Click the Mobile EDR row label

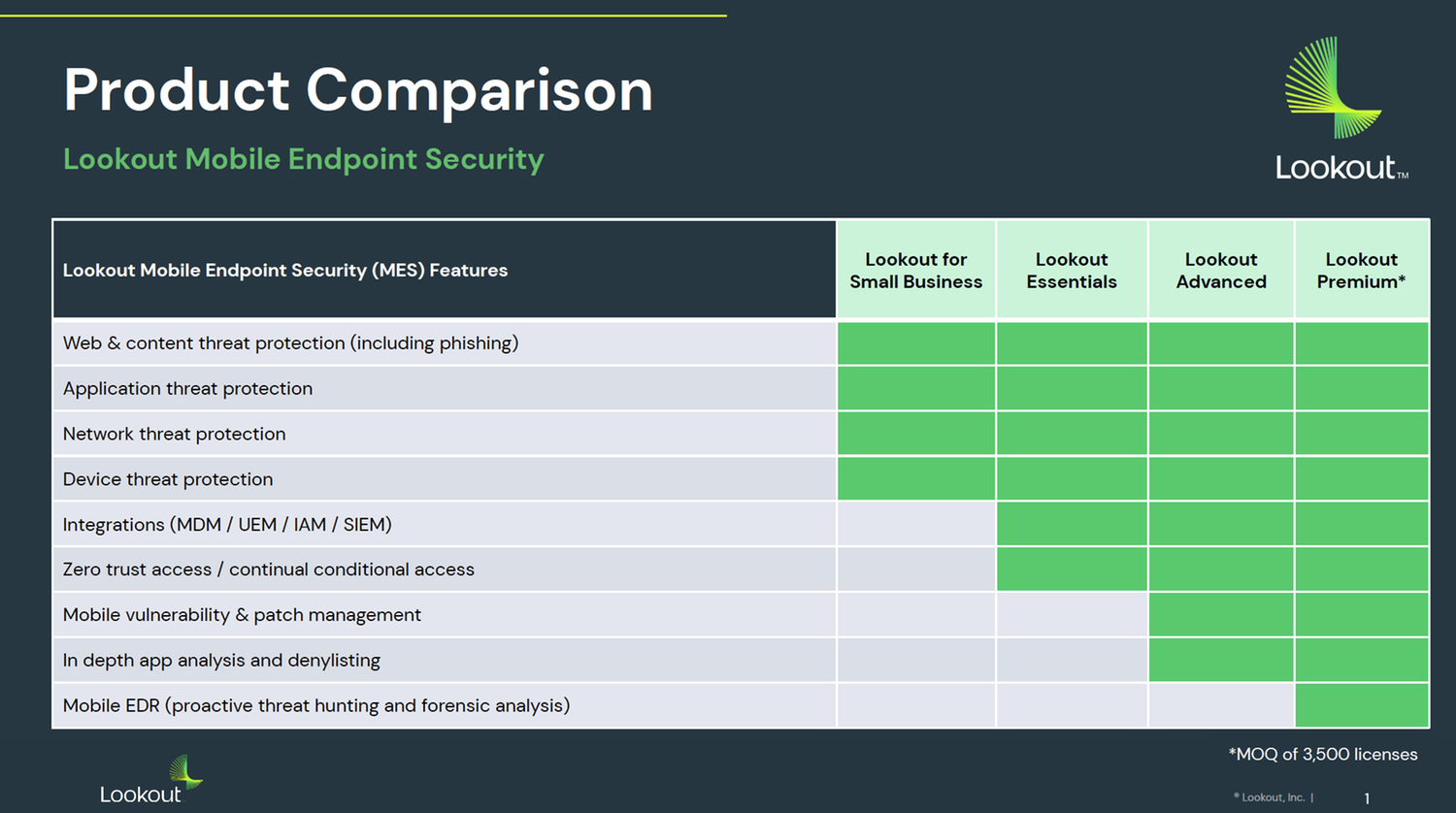click(316, 705)
